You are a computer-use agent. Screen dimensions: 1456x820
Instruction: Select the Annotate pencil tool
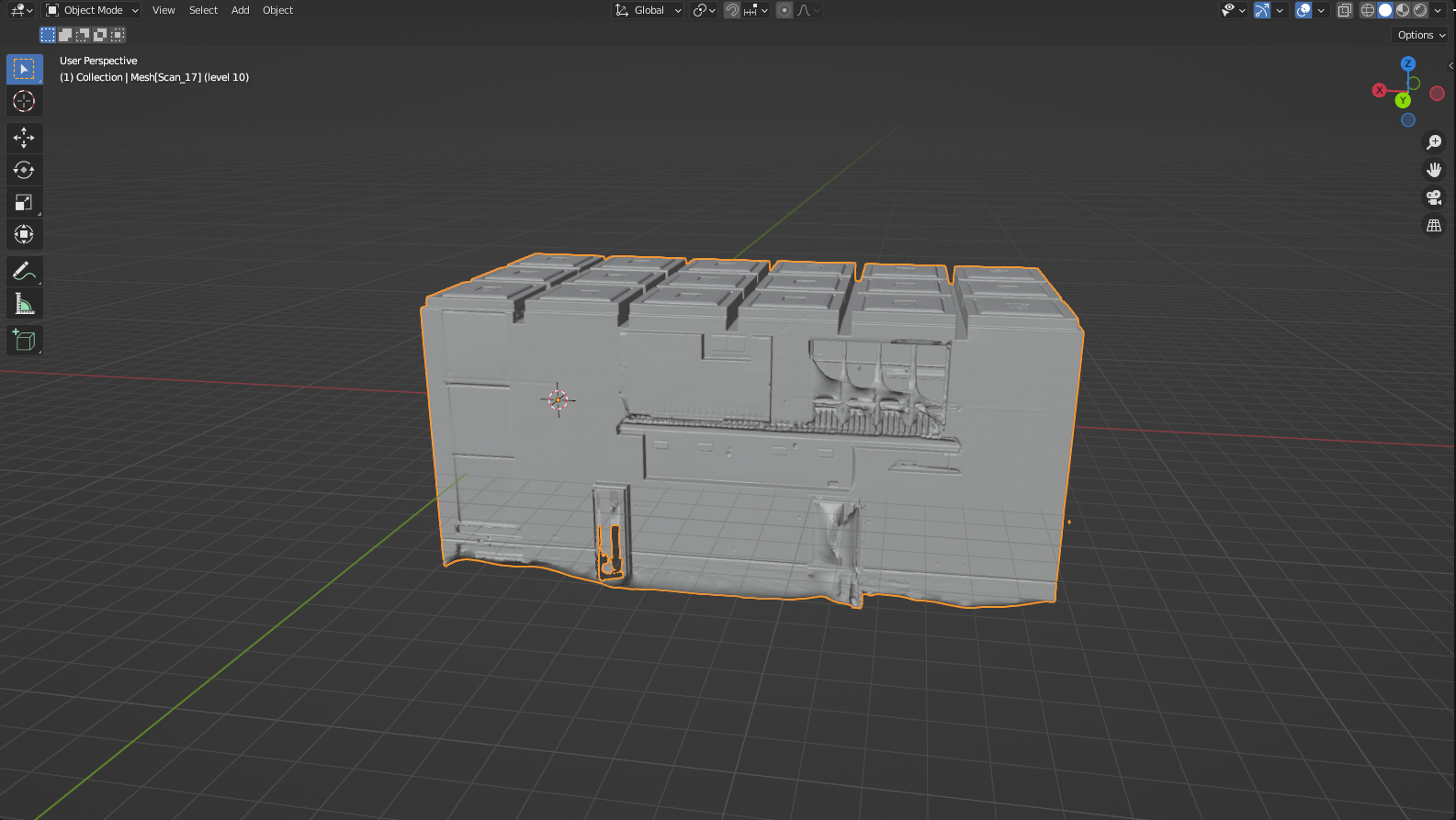pos(24,271)
